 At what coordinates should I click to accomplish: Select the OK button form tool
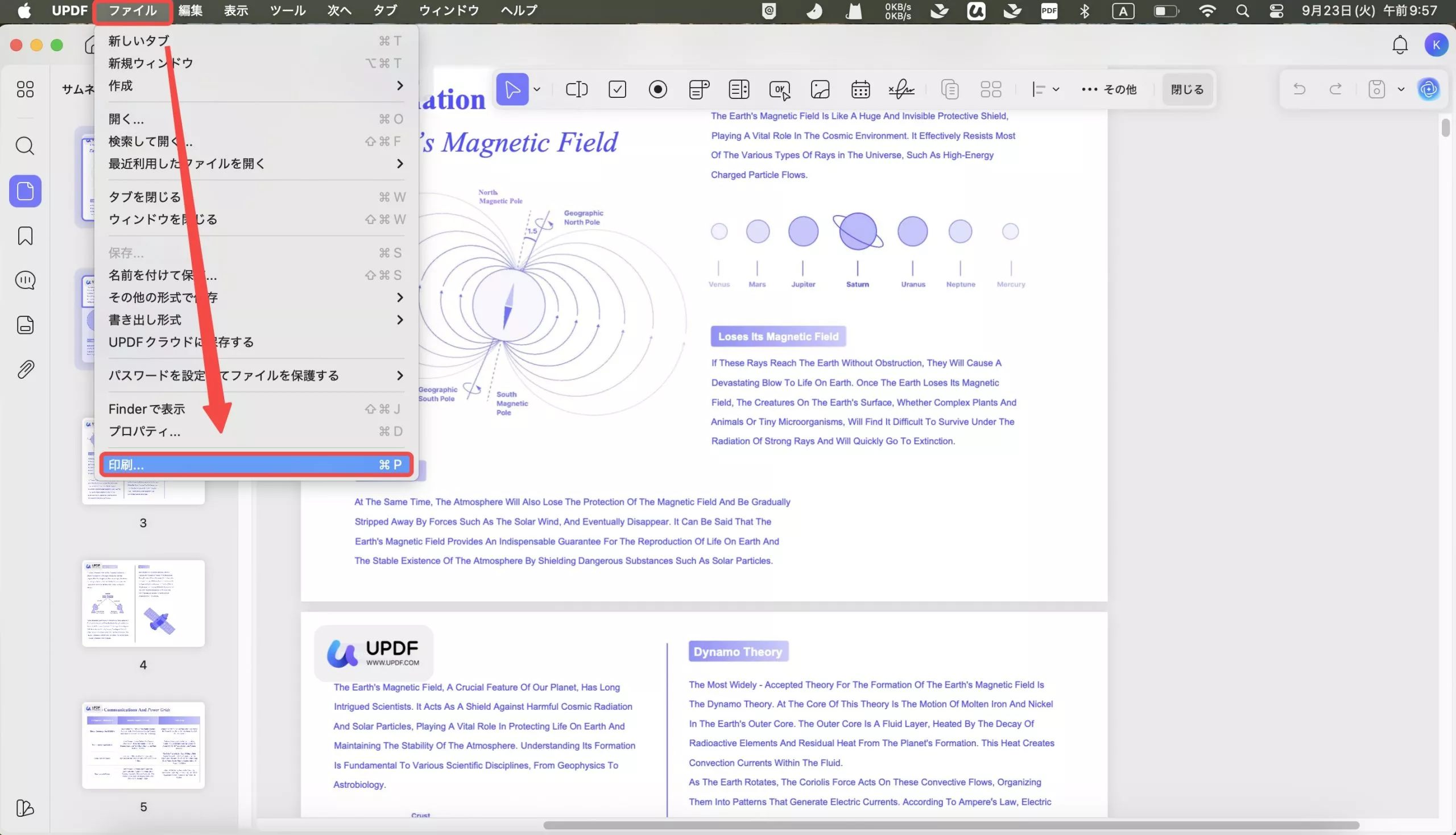pos(779,89)
